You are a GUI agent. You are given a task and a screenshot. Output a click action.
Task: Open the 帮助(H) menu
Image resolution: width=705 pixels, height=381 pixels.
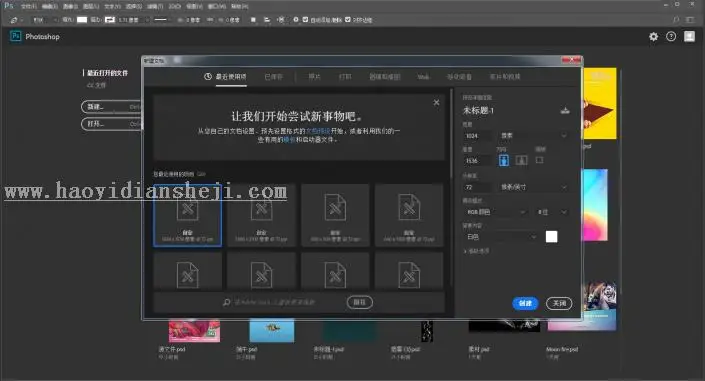[x=239, y=6]
